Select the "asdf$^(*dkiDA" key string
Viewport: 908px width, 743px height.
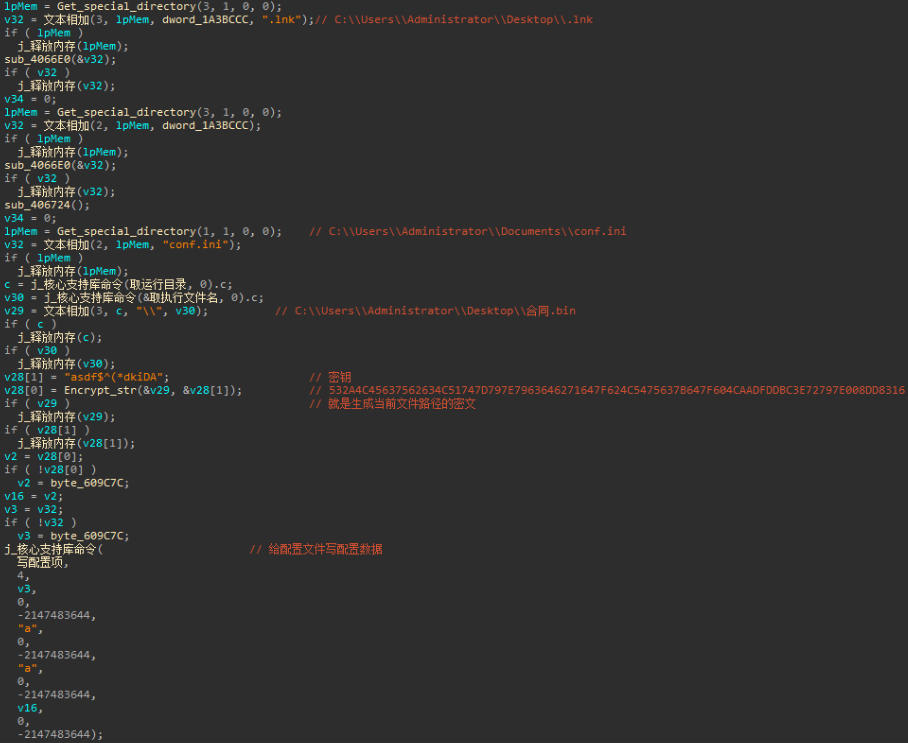(130, 377)
